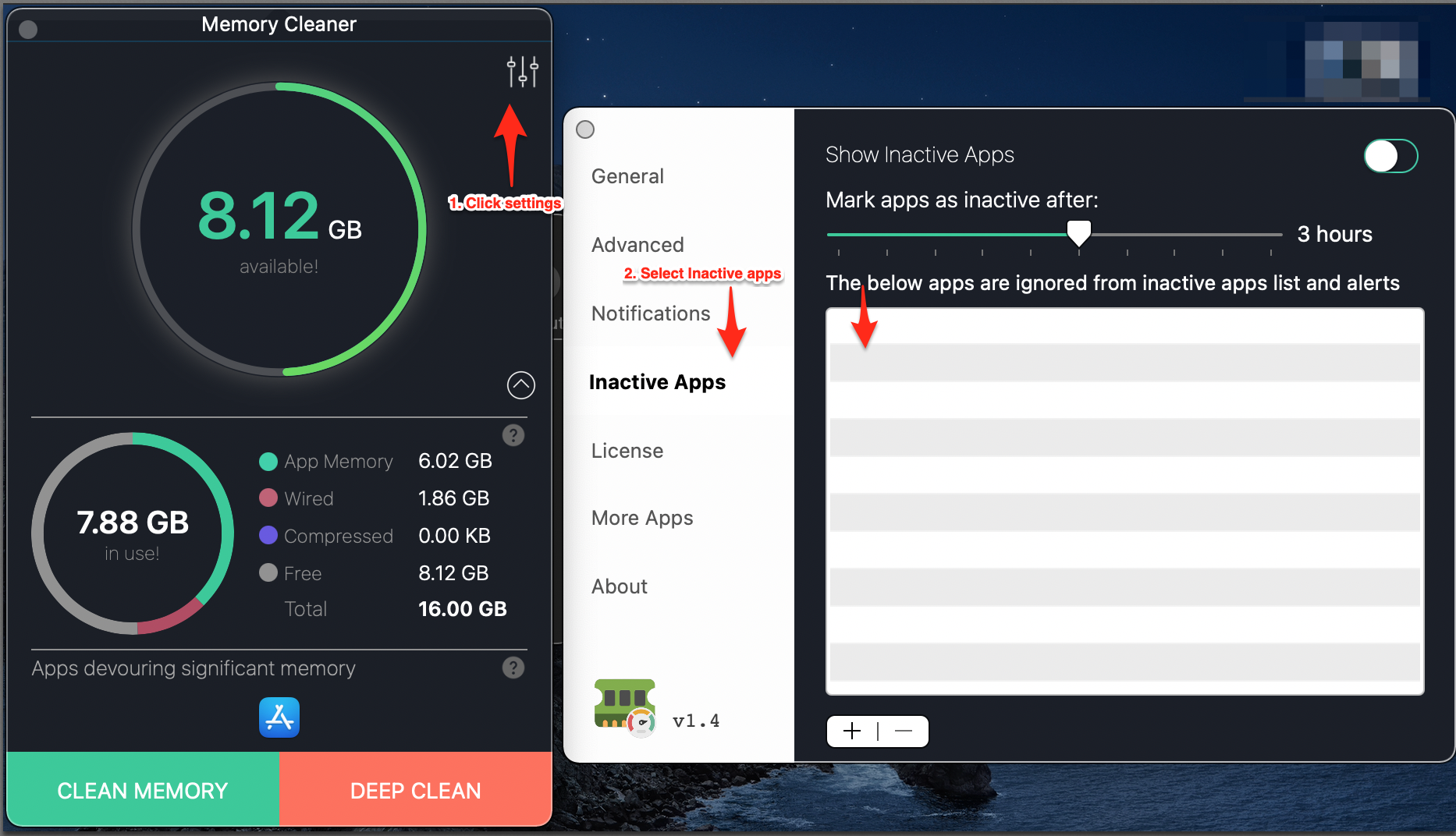Viewport: 1456px width, 836px height.
Task: Click the gray Free legend dot
Action: (x=268, y=572)
